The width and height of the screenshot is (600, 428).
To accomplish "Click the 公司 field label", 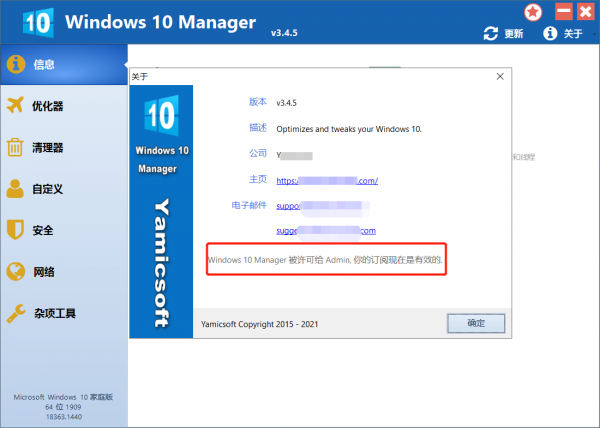I will (258, 153).
